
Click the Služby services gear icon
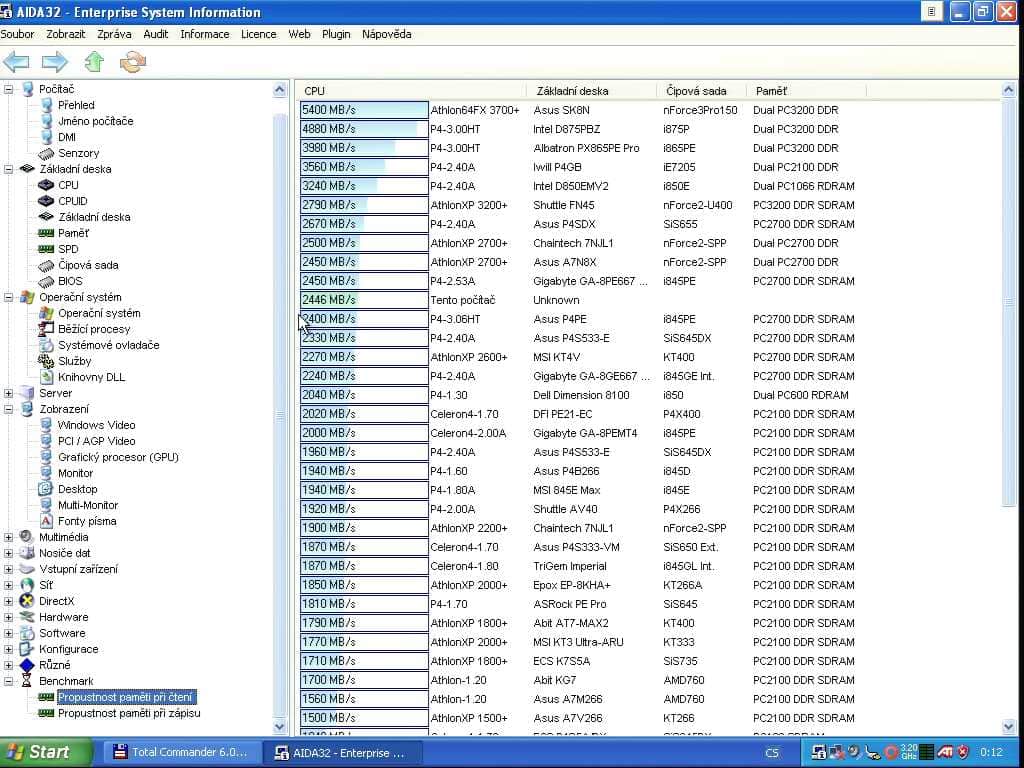(46, 361)
